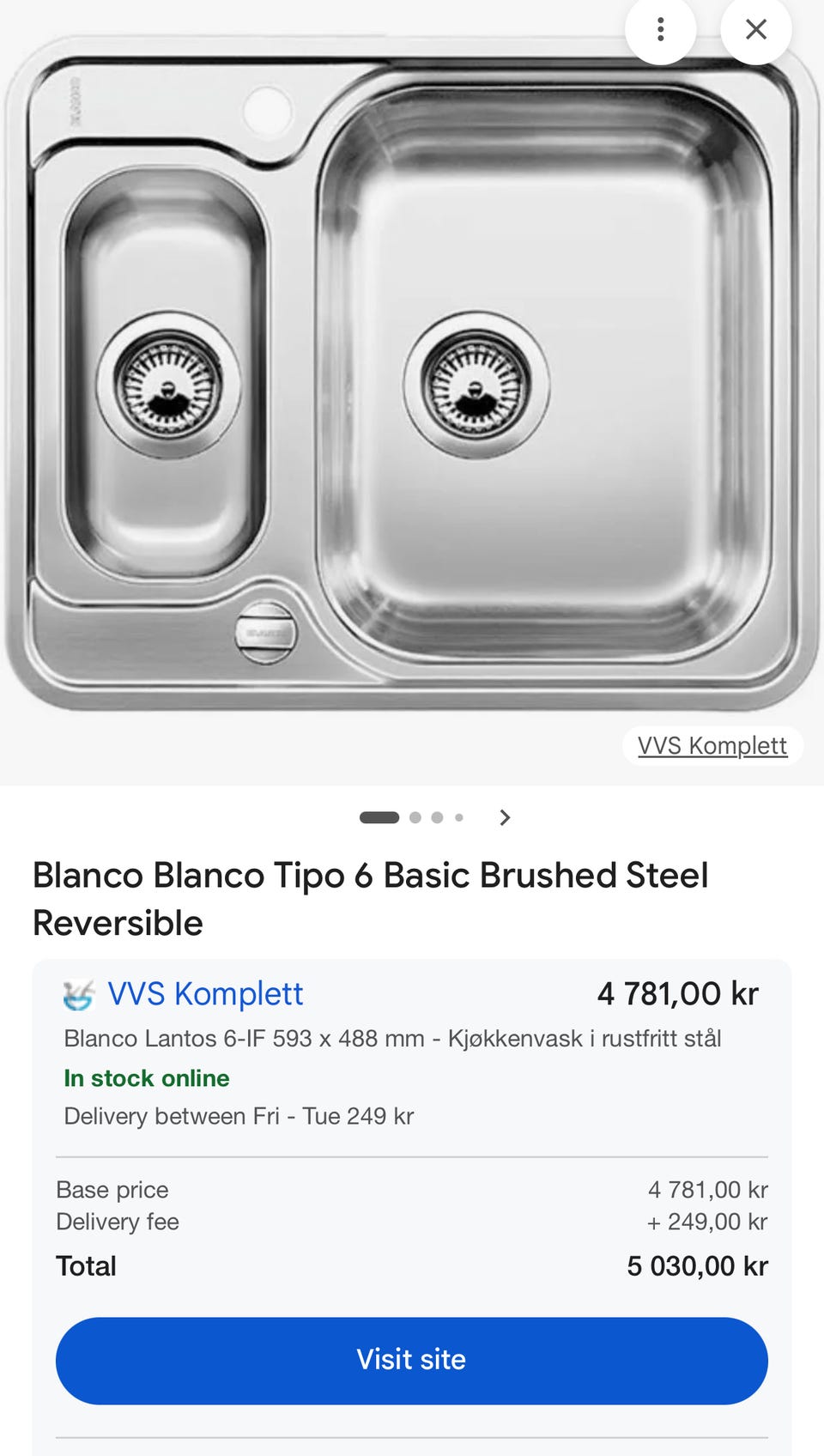824x1456 pixels.
Task: Click the Total 5 030,00 kr amount
Action: (697, 1266)
